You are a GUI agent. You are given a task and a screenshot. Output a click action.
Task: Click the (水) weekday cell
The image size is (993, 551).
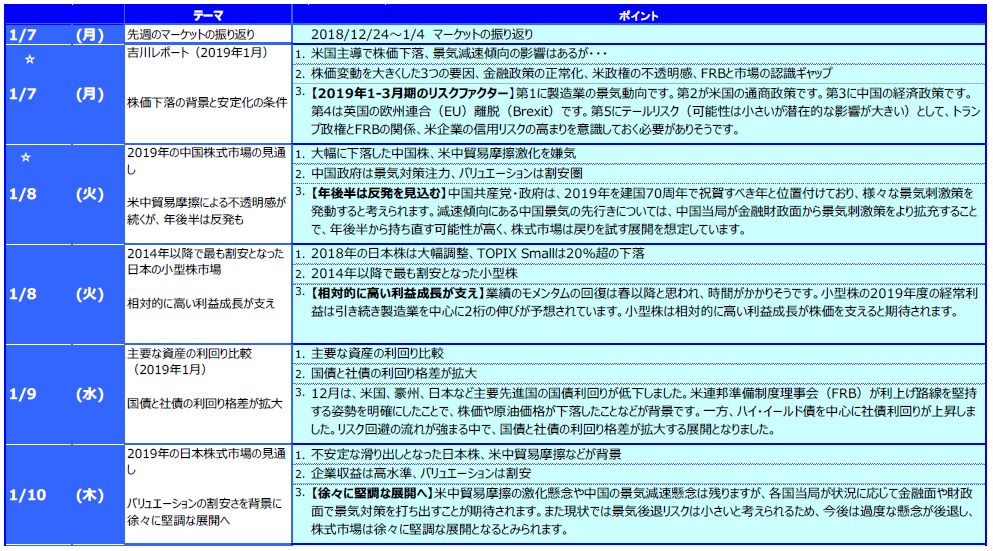(x=89, y=394)
